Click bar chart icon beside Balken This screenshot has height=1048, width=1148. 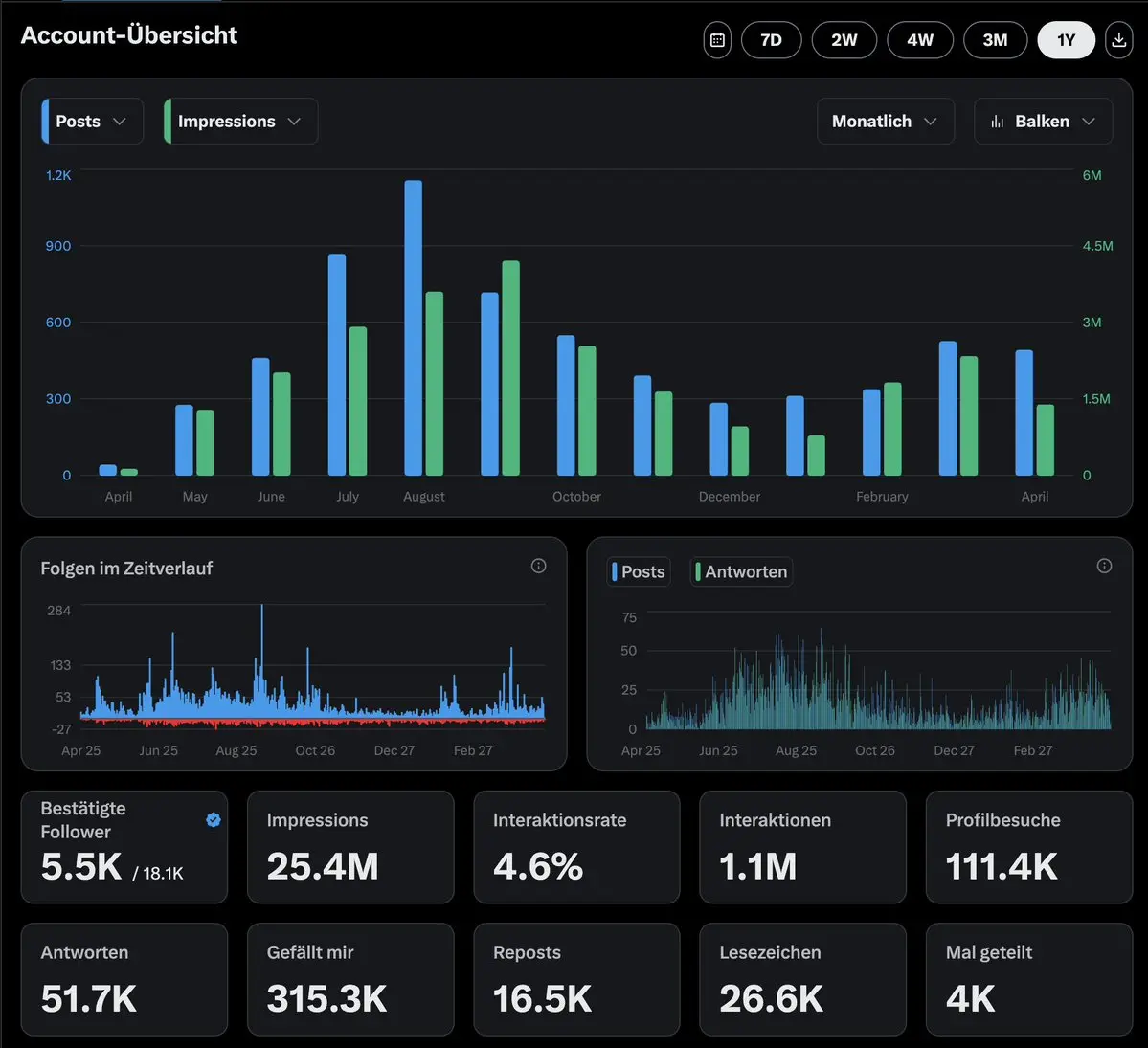click(x=998, y=122)
